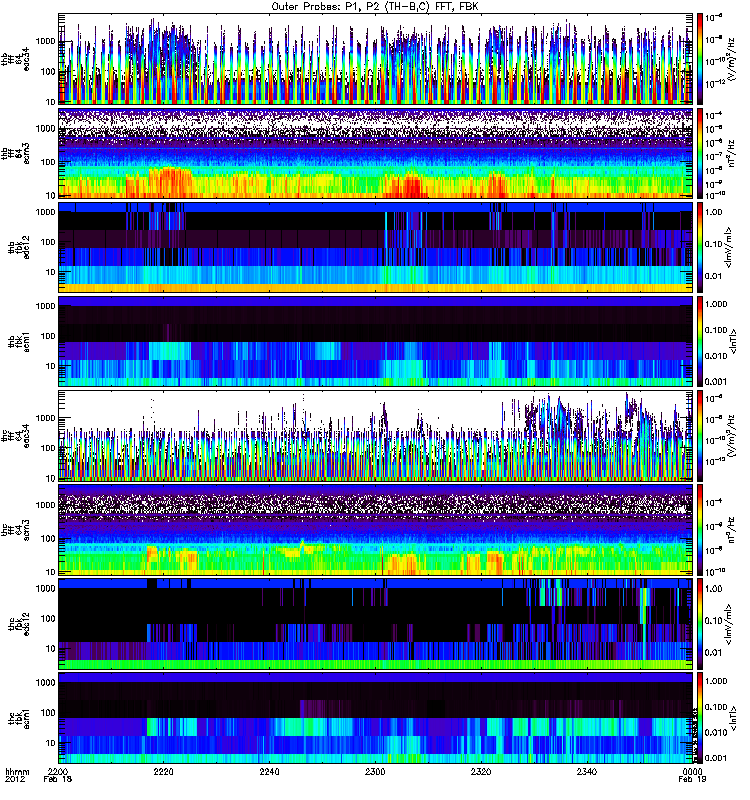Click the <|mV/m|> unit label of thc fbk edc12
Screen dimensions: 750x800
pyautogui.click(x=730, y=624)
